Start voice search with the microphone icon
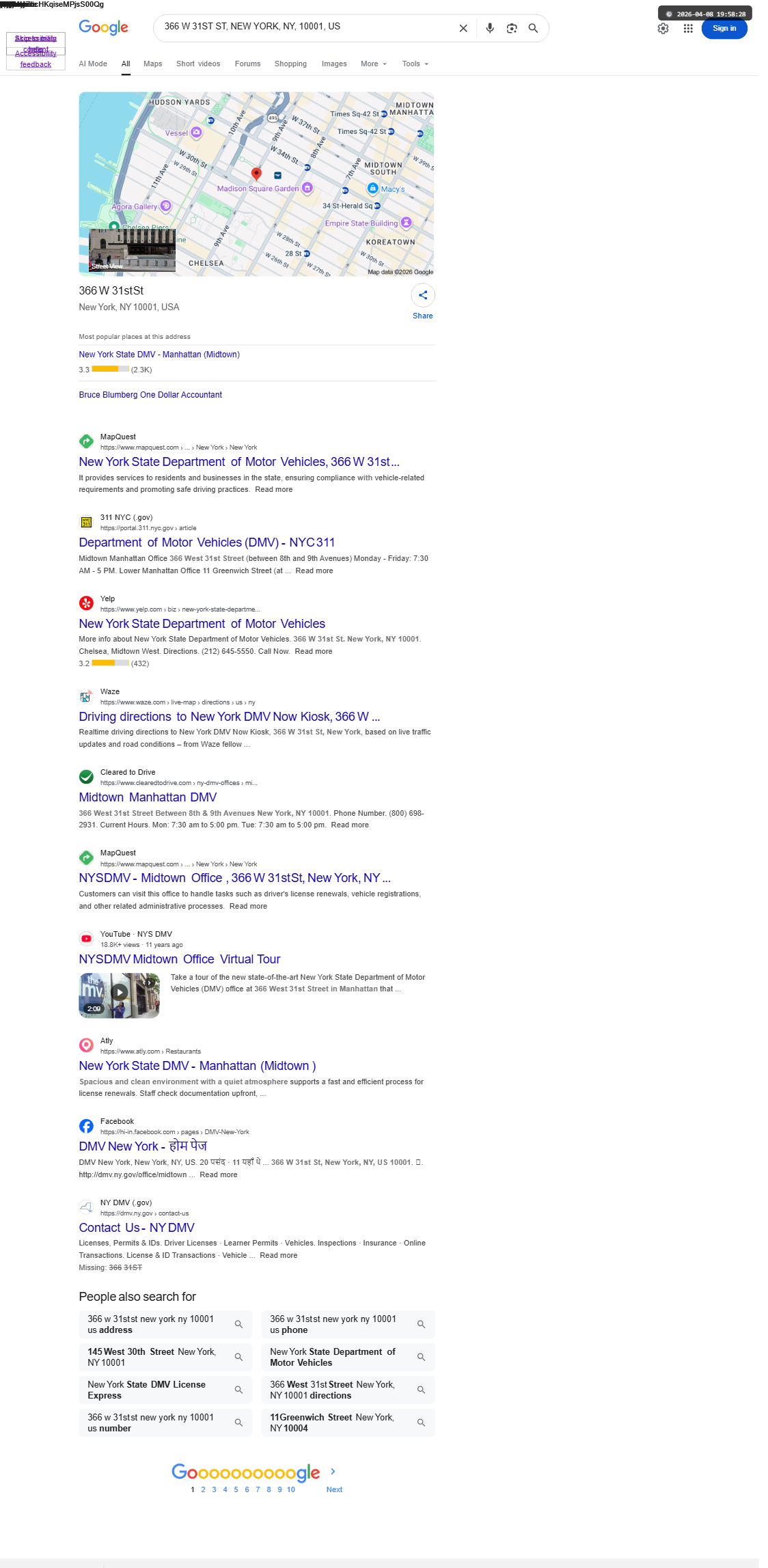The image size is (768, 1568). (490, 29)
